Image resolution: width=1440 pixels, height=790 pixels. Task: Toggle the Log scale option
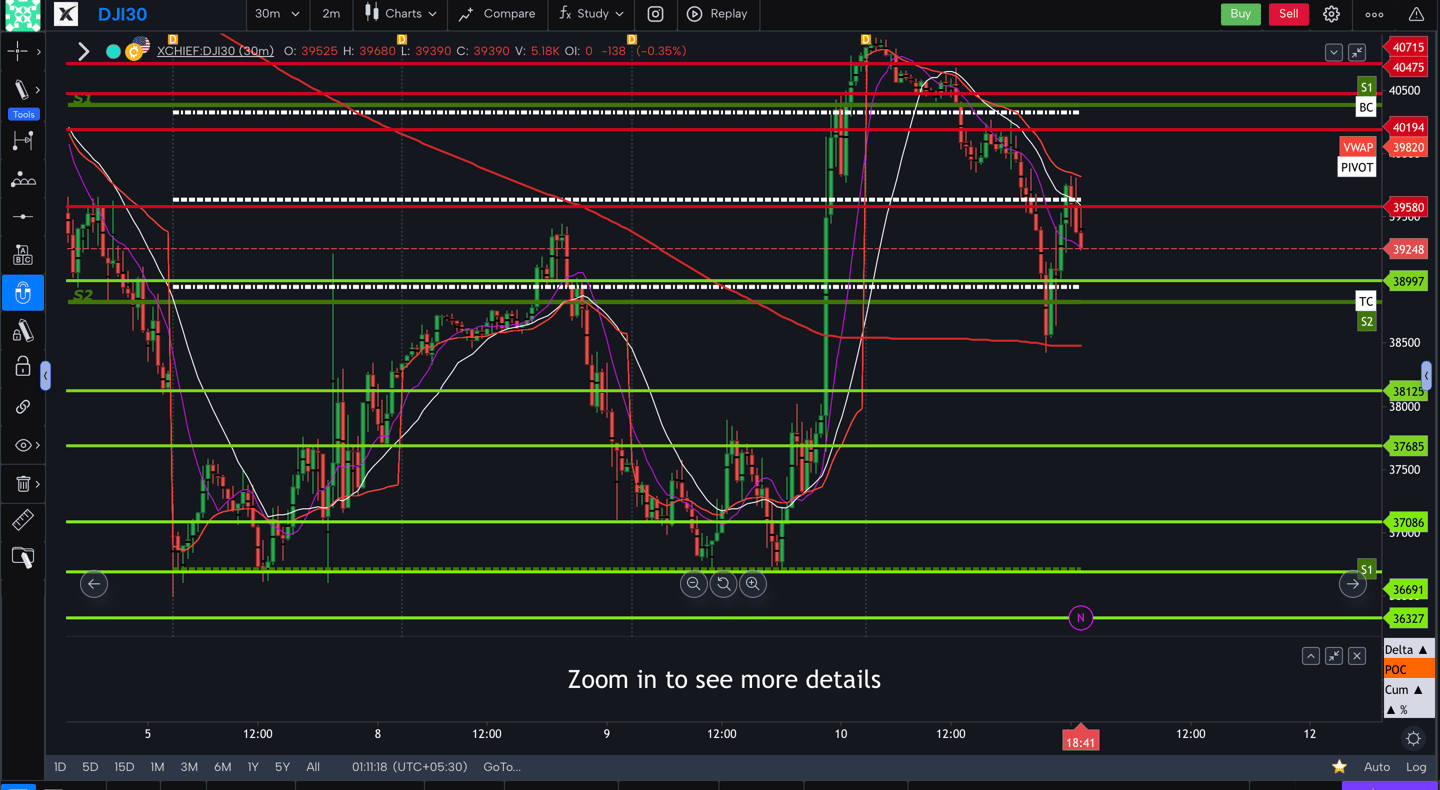(x=1416, y=767)
